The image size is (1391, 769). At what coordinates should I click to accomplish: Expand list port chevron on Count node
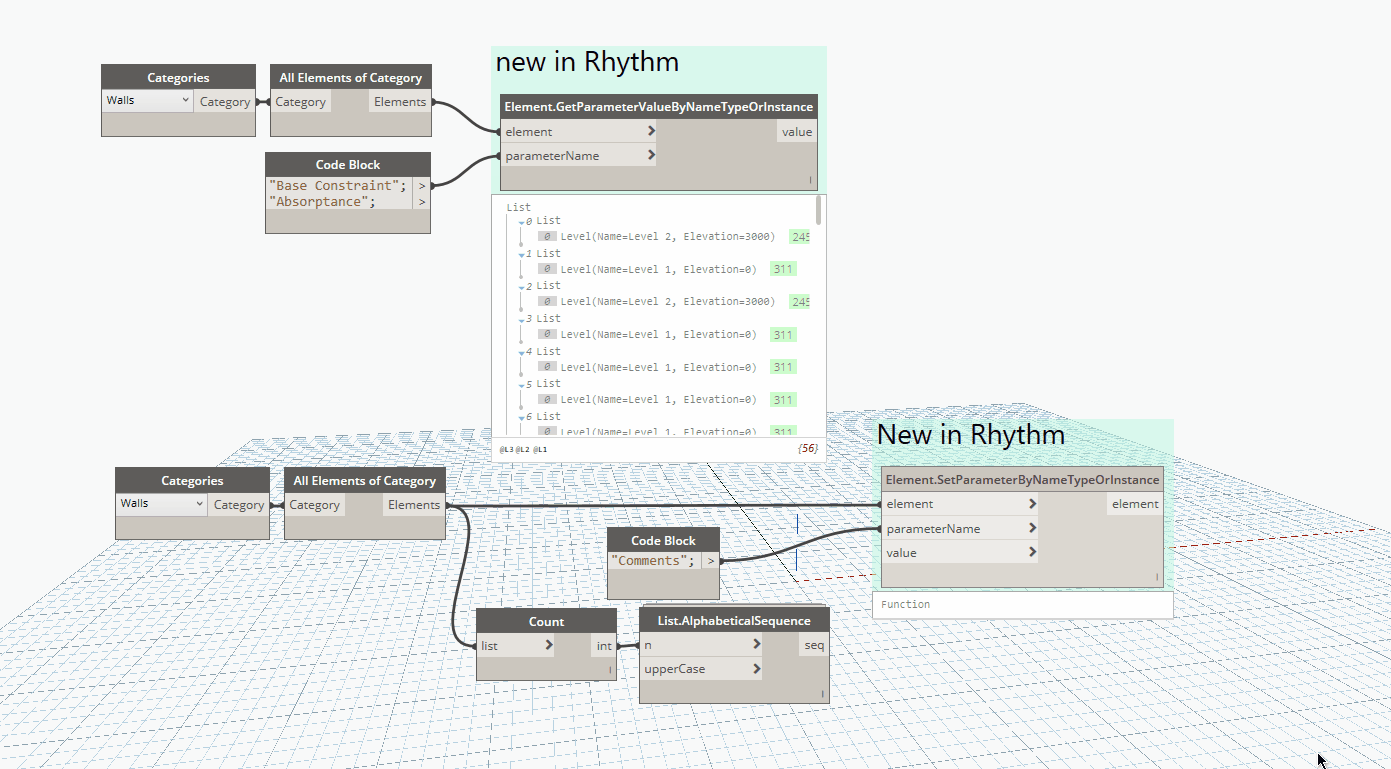(549, 646)
